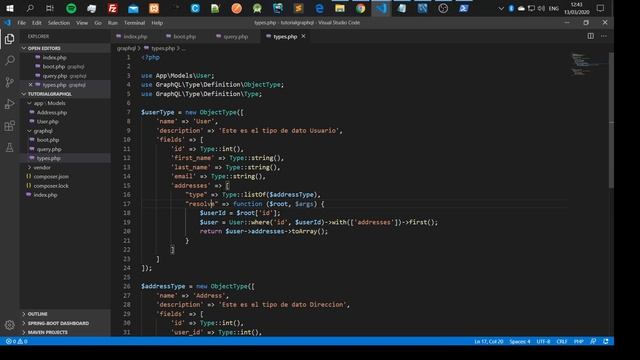
Task: Open Source Control view
Action: click(9, 82)
